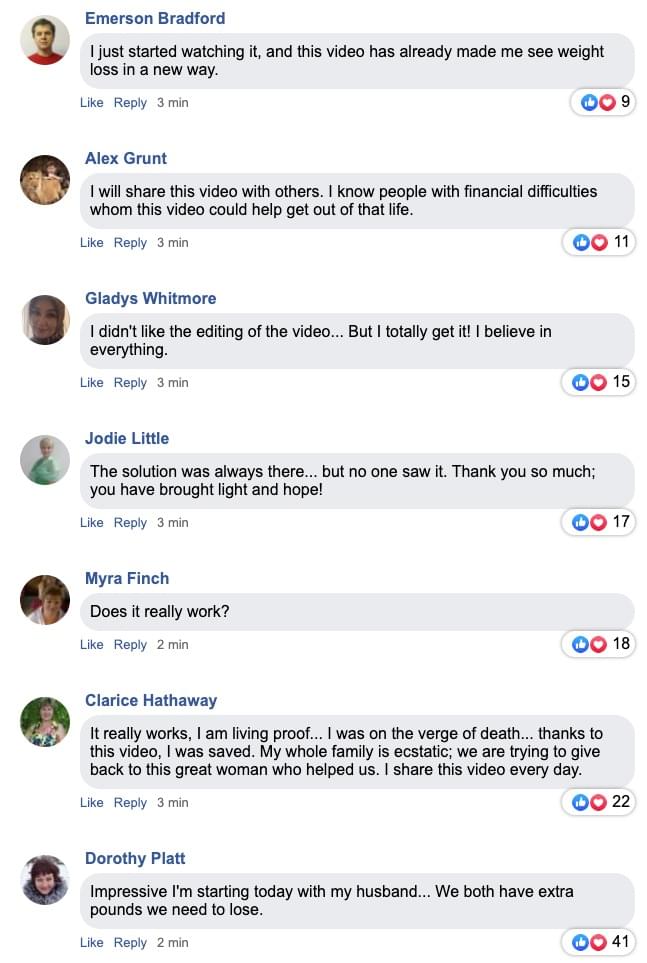Like Emerson Bradford's comment
The image size is (647, 963).
click(x=92, y=103)
